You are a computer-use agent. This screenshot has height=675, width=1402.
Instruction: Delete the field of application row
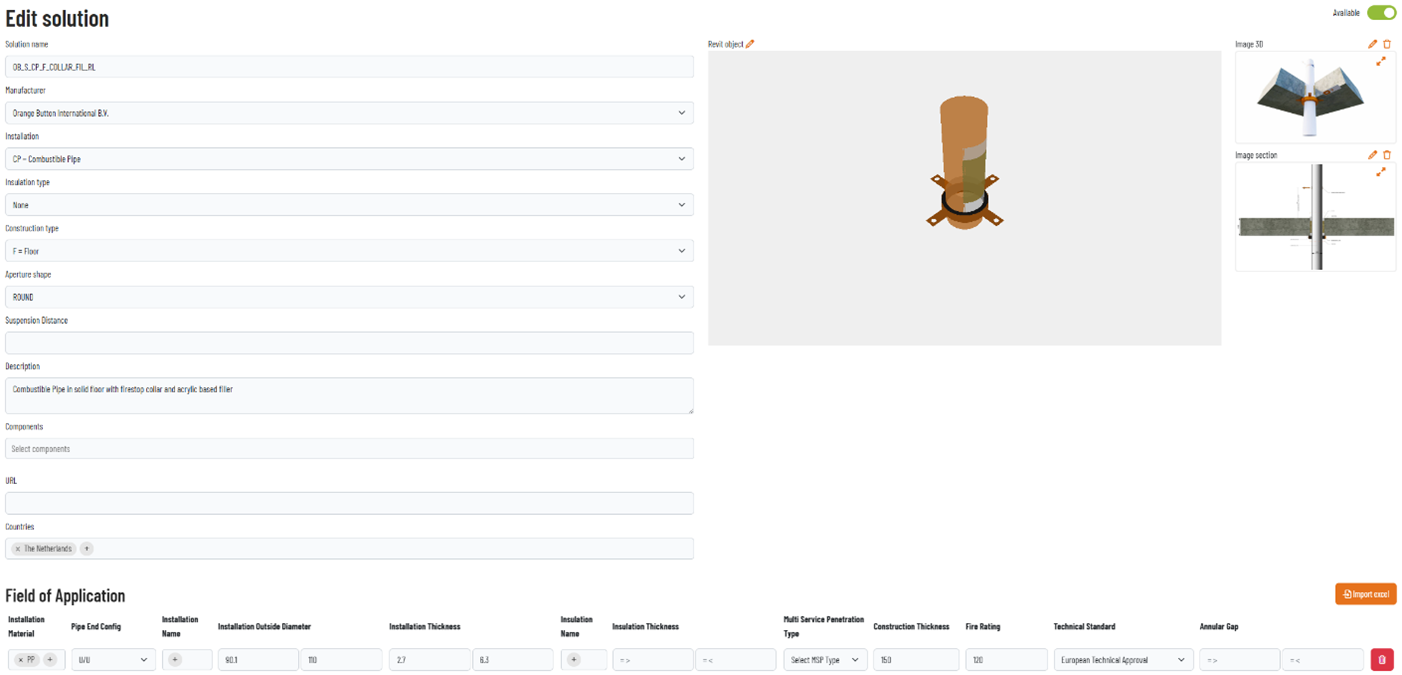click(1381, 660)
